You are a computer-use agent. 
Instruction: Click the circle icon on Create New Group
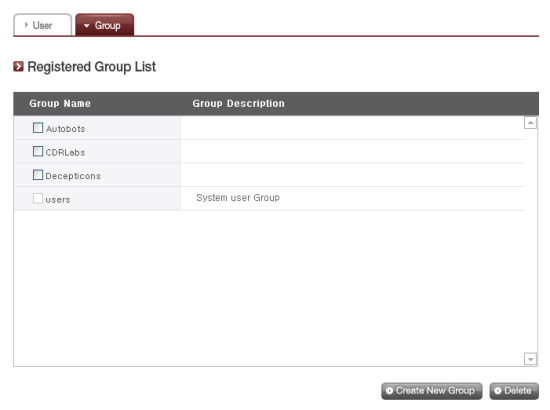pyautogui.click(x=389, y=391)
